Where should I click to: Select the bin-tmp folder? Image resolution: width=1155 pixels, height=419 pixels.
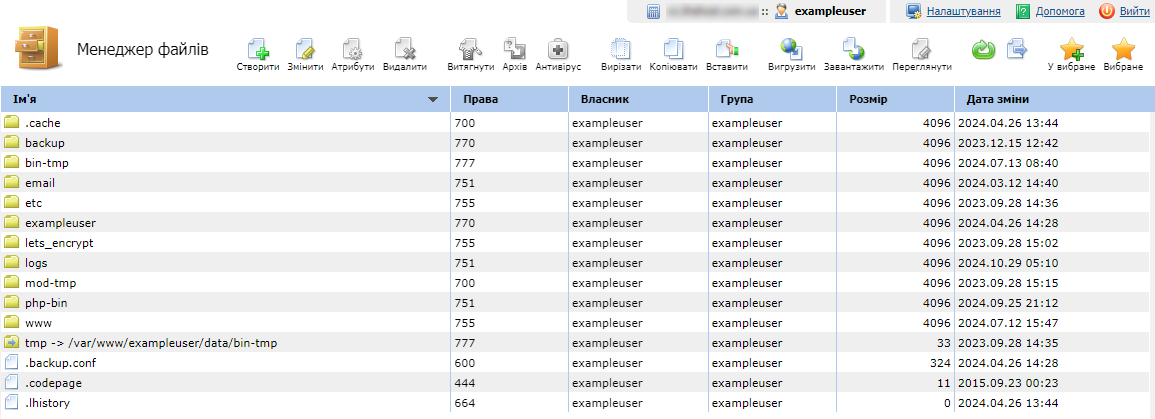47,163
